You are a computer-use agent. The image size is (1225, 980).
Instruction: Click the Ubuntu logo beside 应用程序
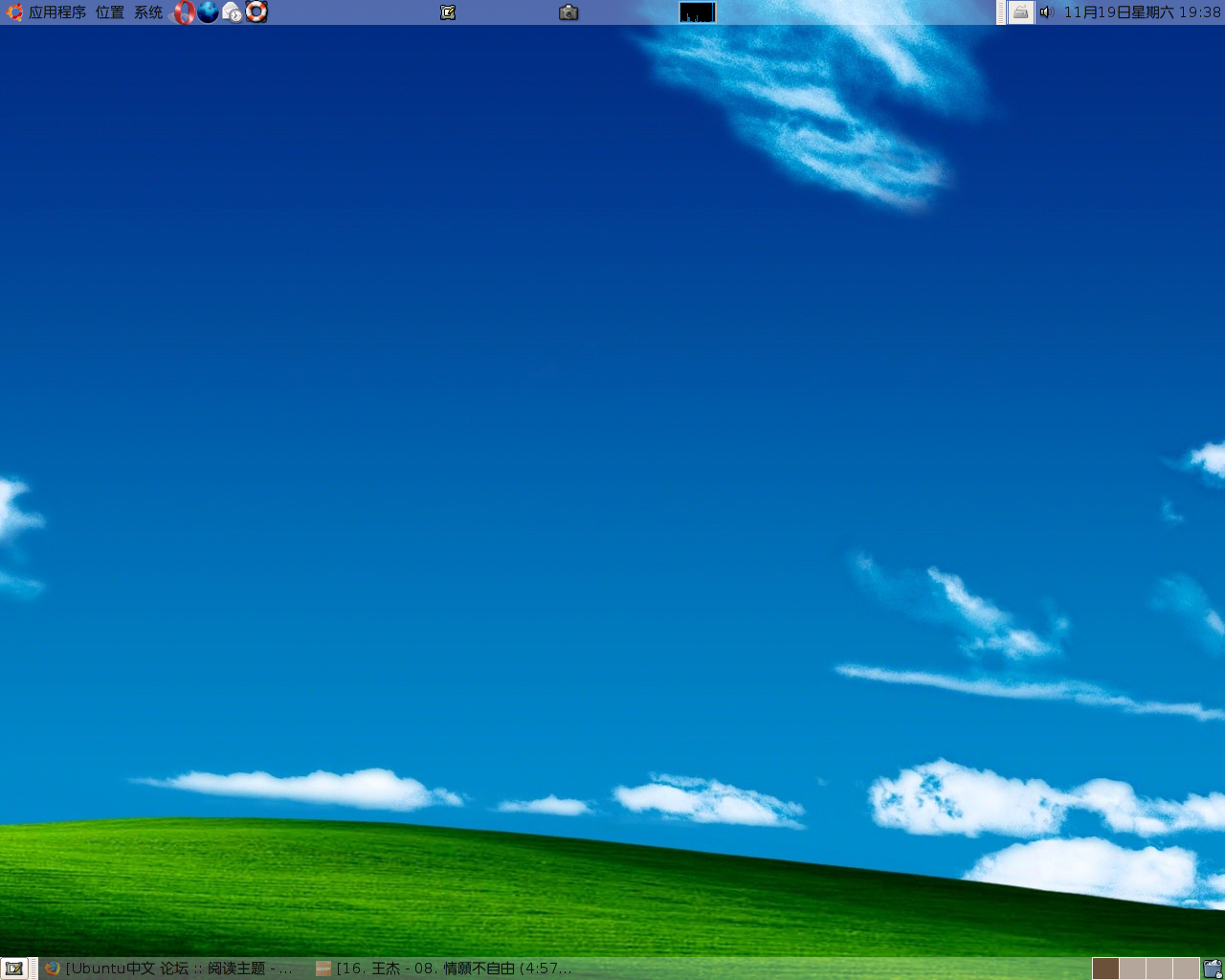click(14, 12)
